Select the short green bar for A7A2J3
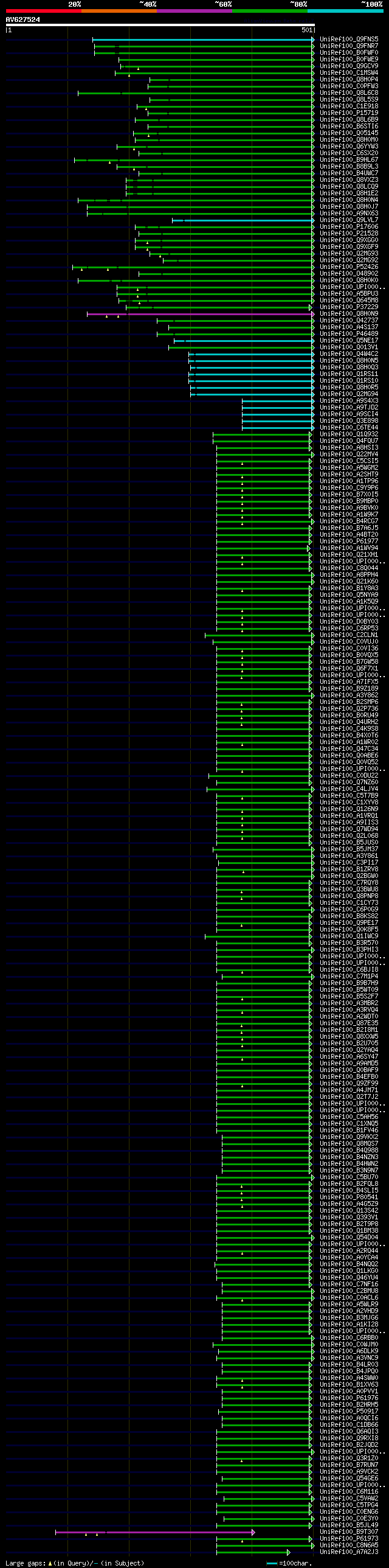This screenshot has height=1568, width=389. pyautogui.click(x=253, y=1552)
